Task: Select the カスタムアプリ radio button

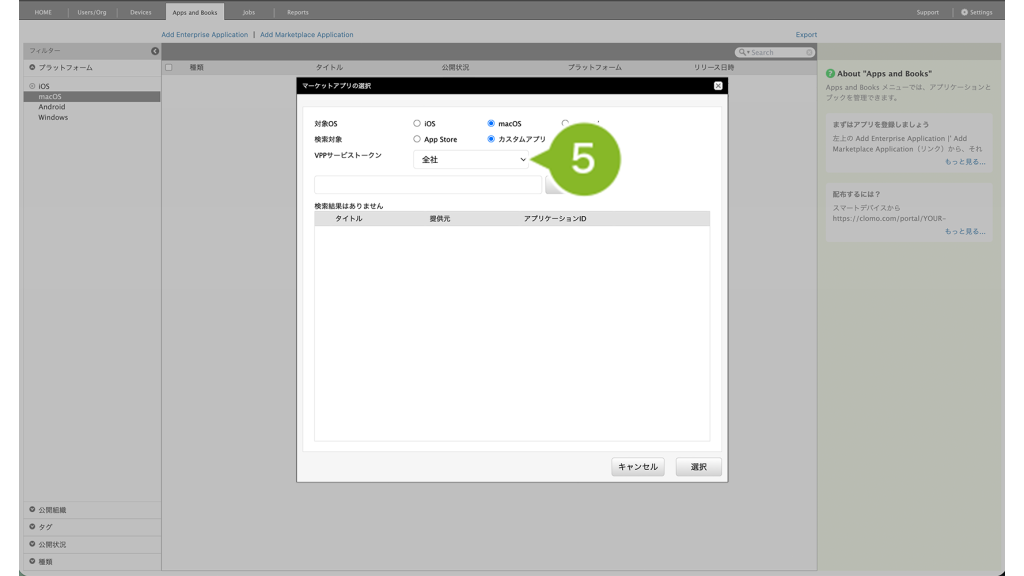Action: click(x=491, y=139)
